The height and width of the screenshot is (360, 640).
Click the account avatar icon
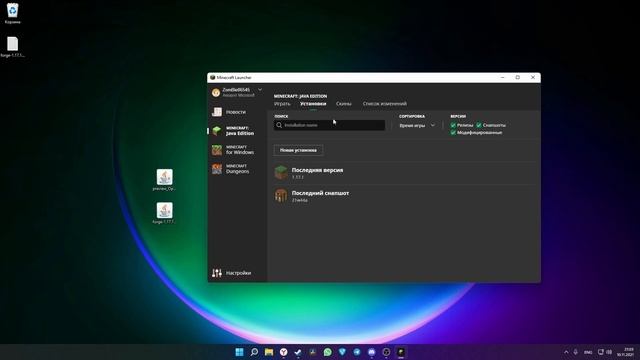[x=216, y=92]
